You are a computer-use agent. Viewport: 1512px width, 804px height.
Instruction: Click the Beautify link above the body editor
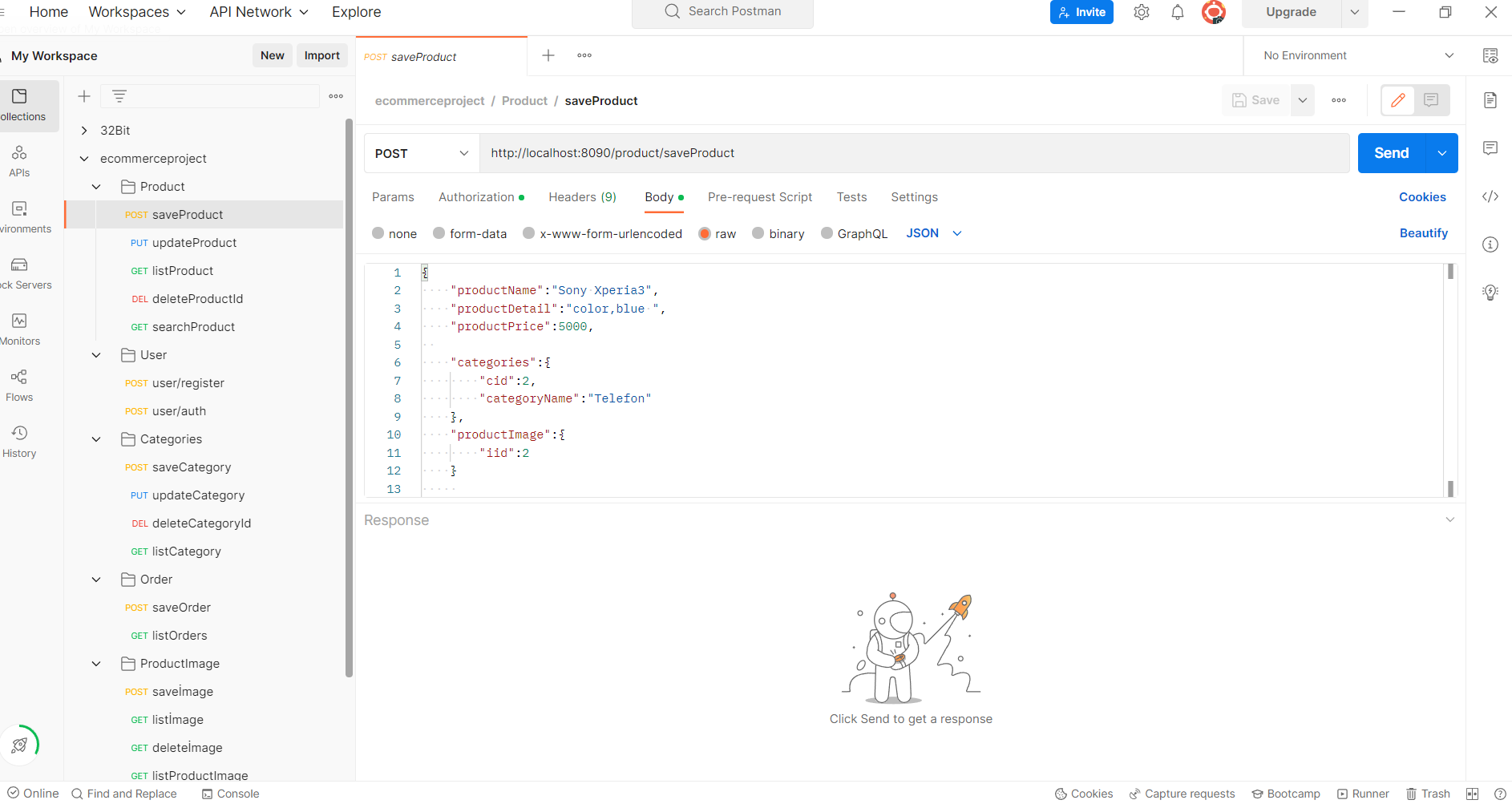click(1423, 233)
